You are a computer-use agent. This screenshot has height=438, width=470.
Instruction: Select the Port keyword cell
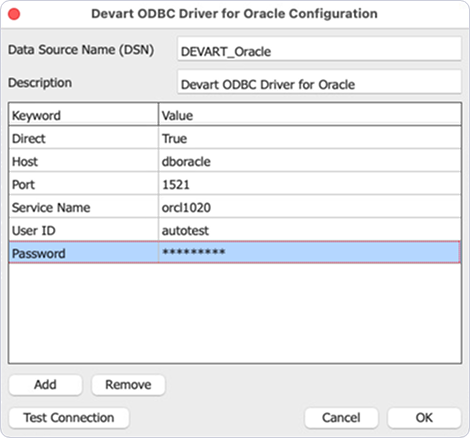83,184
